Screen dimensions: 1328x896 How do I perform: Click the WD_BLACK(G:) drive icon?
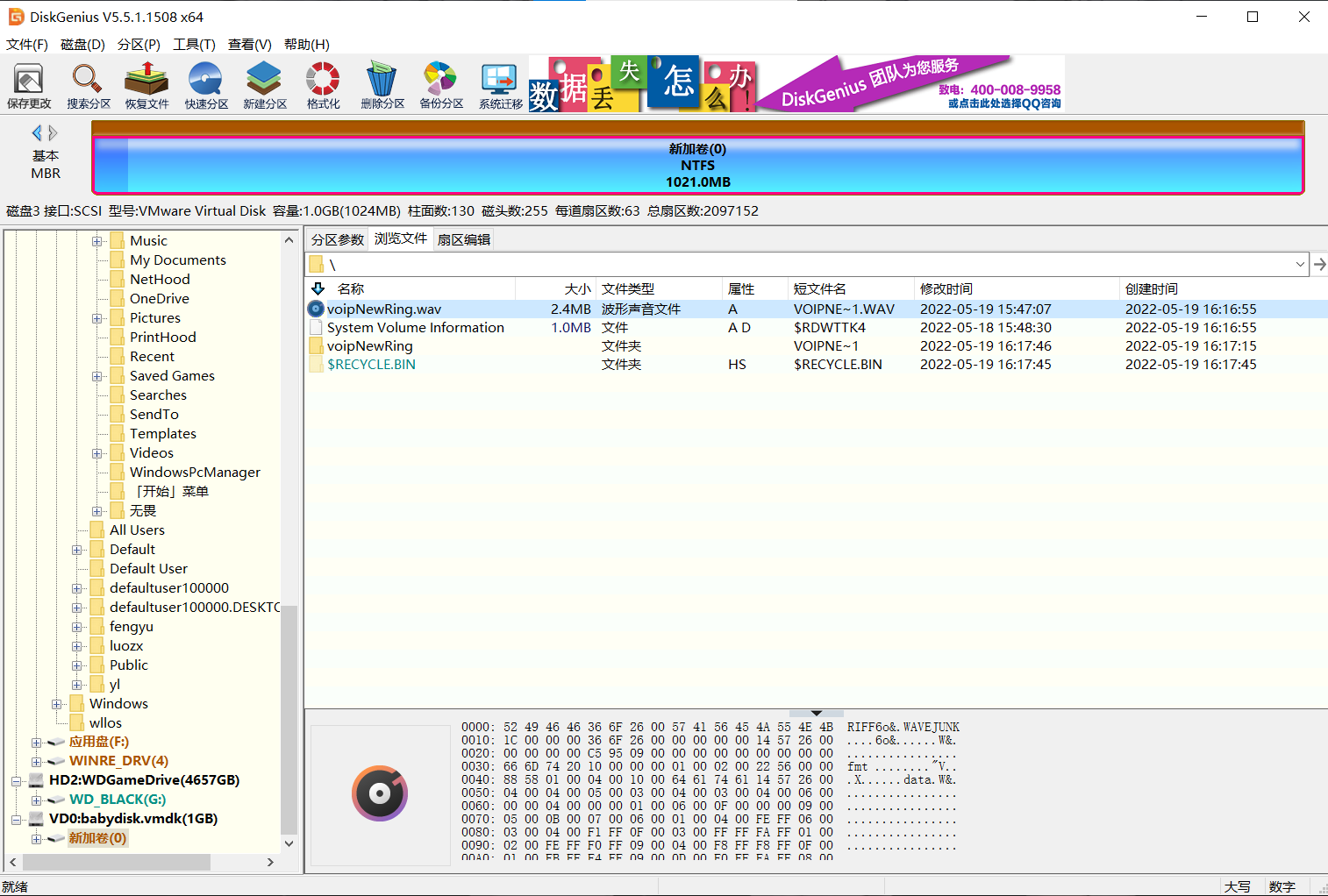(x=56, y=800)
